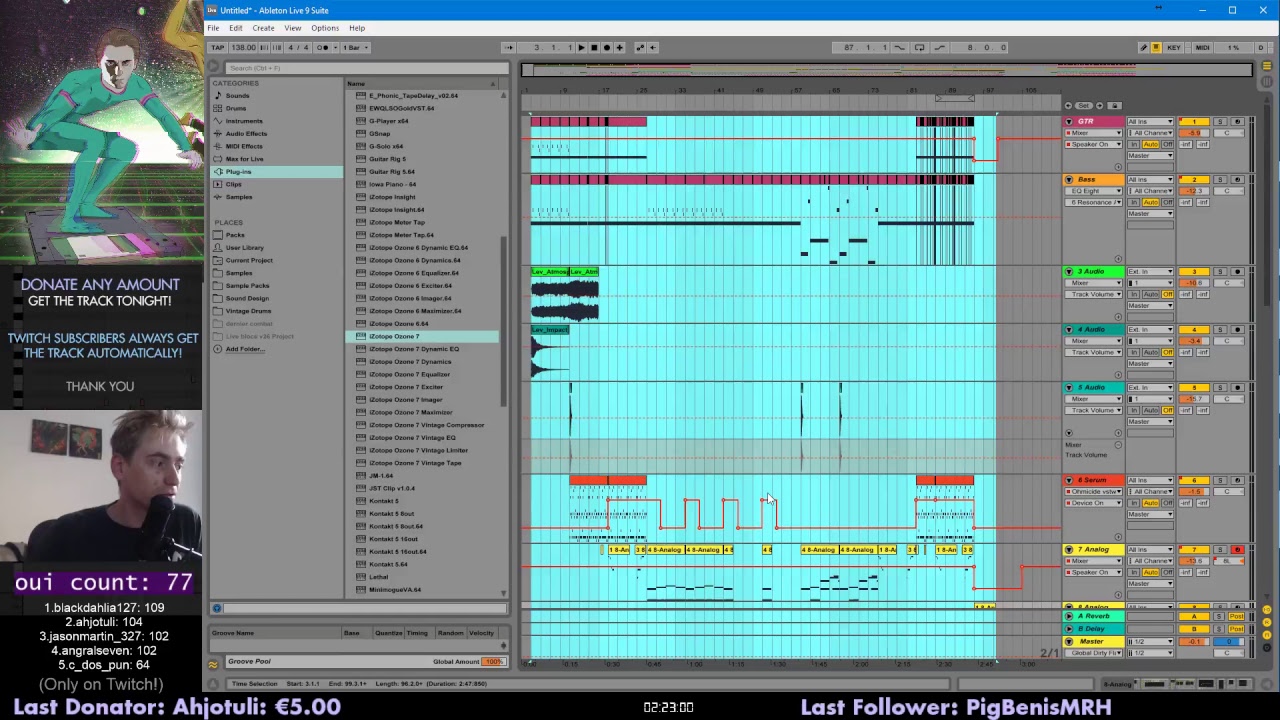The width and height of the screenshot is (1280, 720).
Task: Open the Options menu
Action: [x=324, y=28]
